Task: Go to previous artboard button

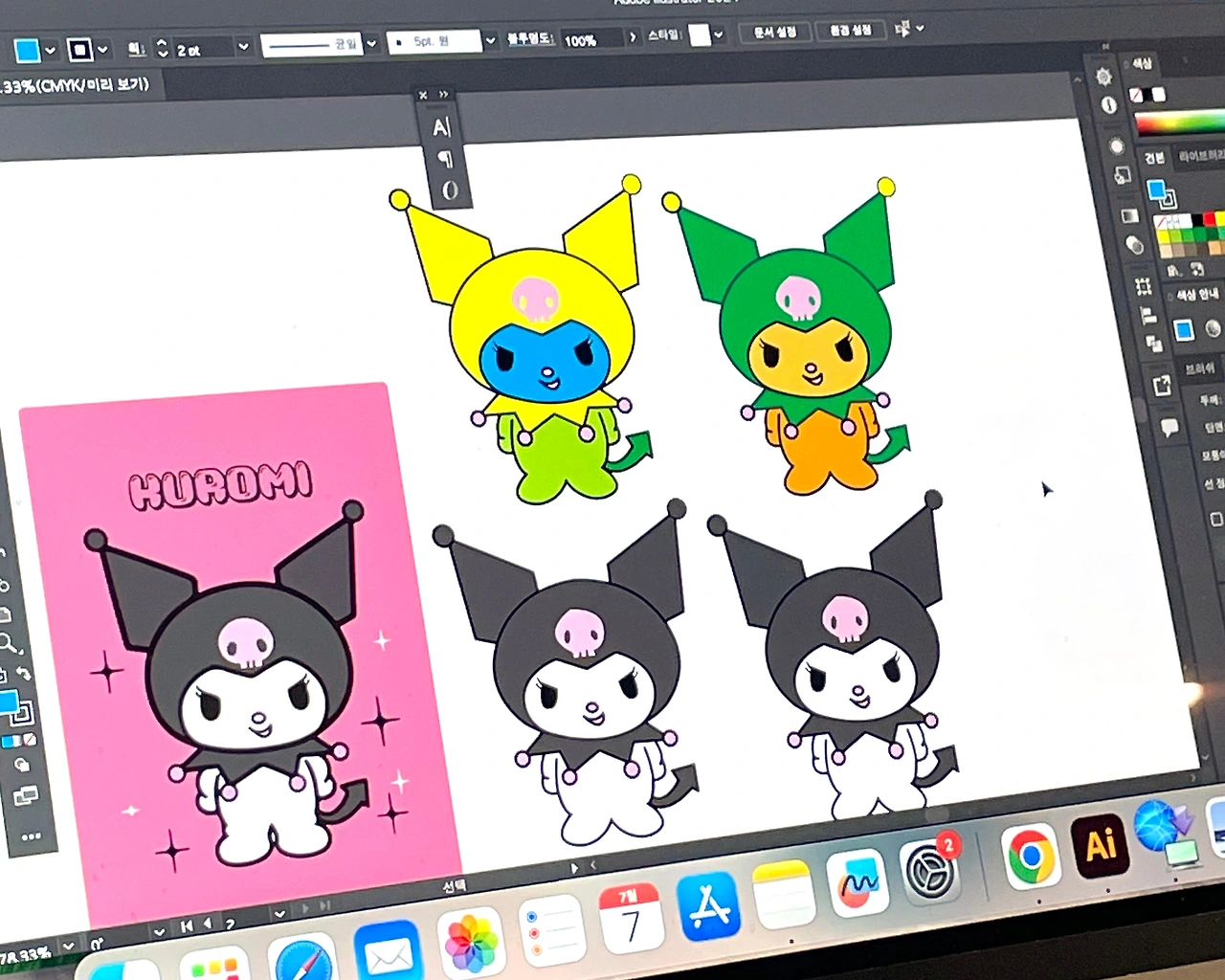Action: click(208, 924)
